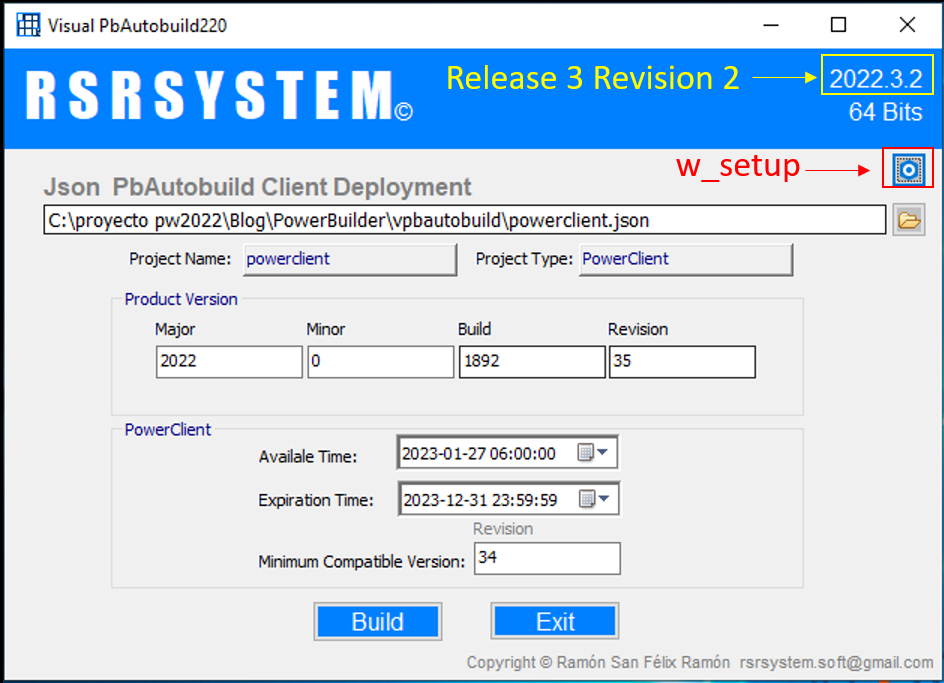944x683 pixels.
Task: Click the Availale Time date value
Action: [479, 454]
